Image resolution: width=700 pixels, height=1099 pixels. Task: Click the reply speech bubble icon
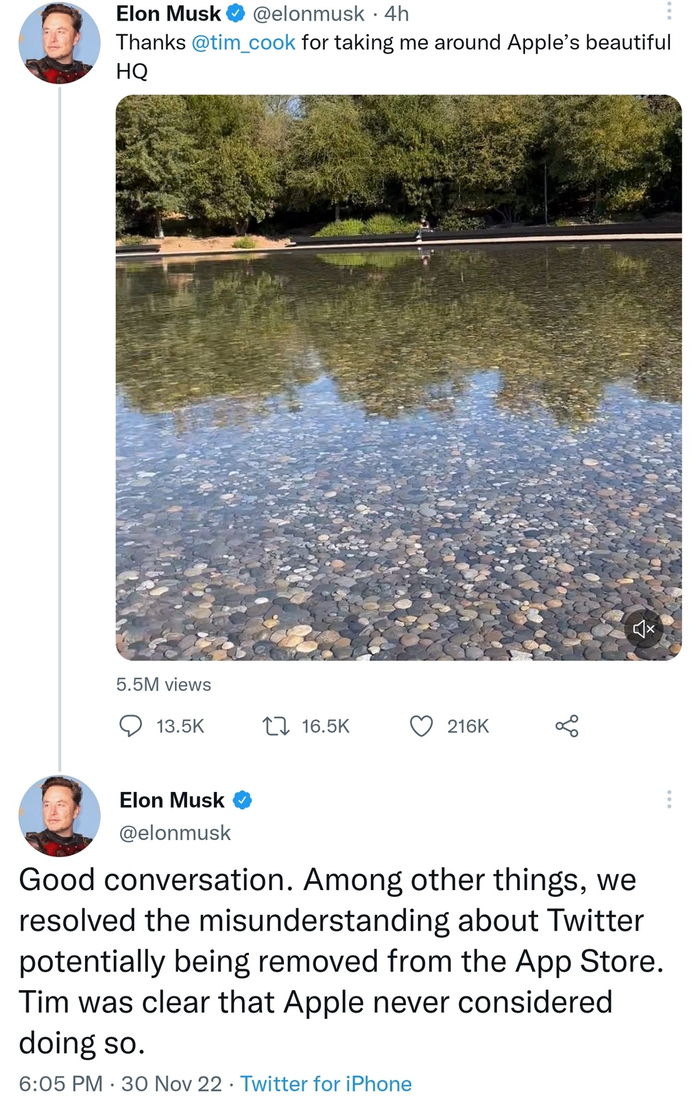131,726
